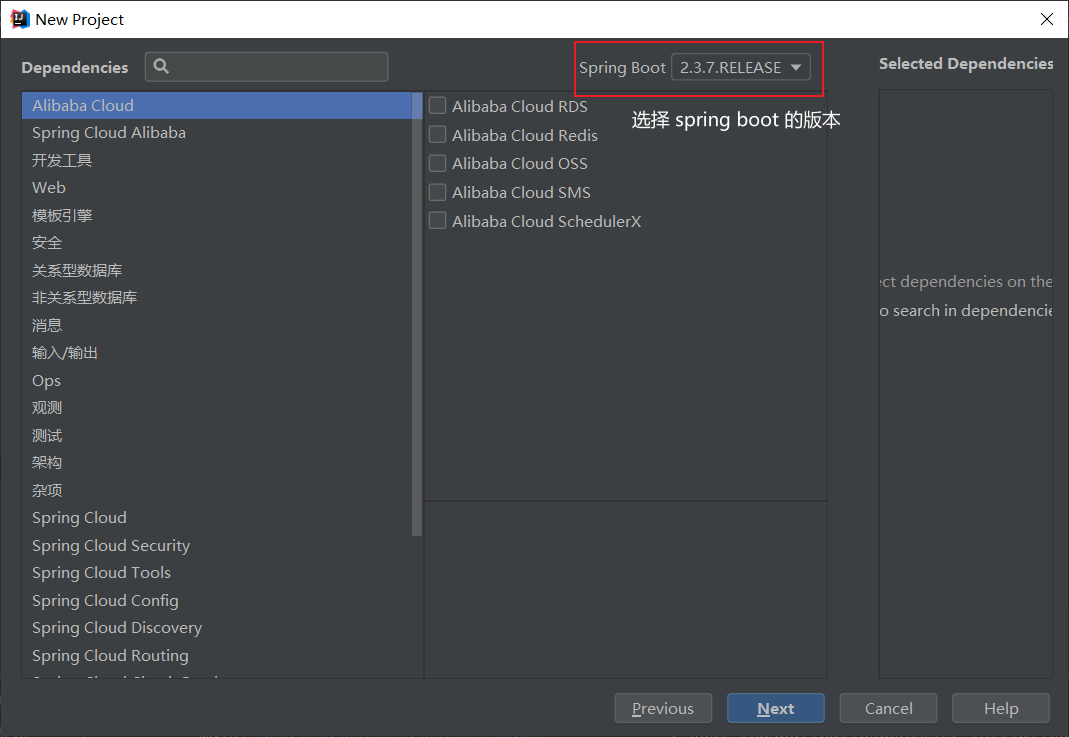Click into the Dependencies search field
Viewport: 1069px width, 737px height.
coord(267,67)
